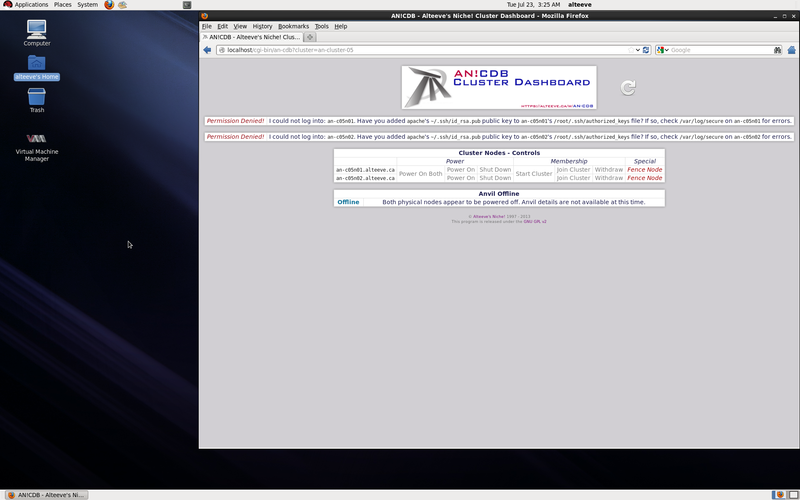This screenshot has height=500, width=800.
Task: Click the an-c05n01.alteeve.ca node name
Action: [x=365, y=169]
